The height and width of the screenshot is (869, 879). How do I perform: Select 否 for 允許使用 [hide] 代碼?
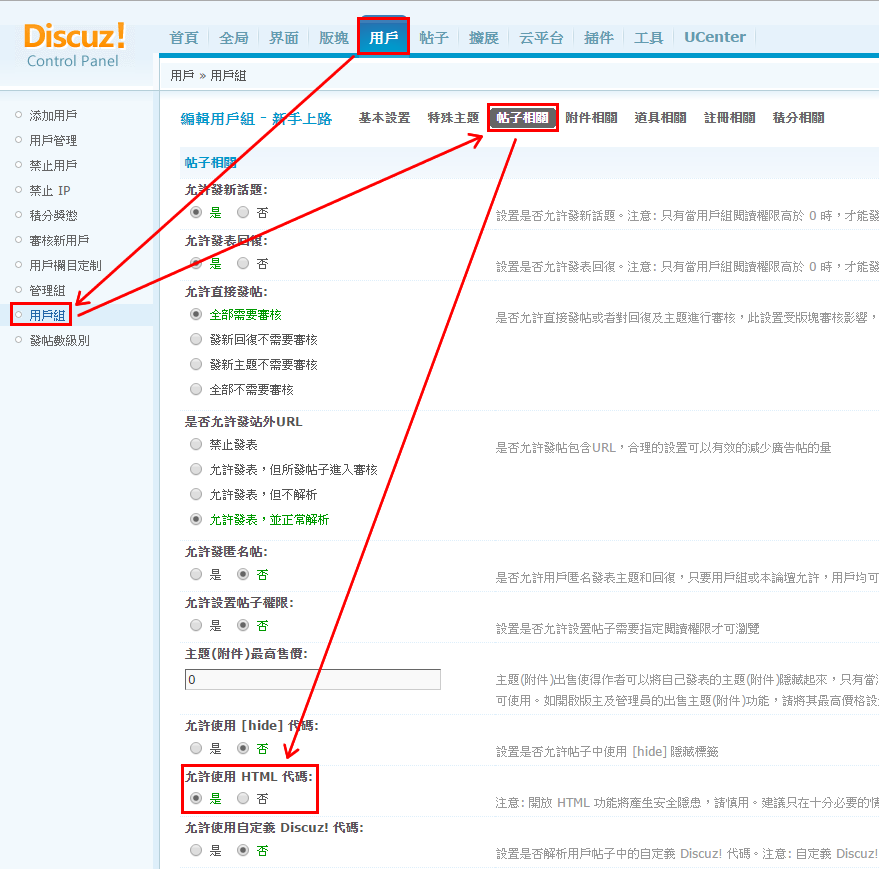[x=243, y=748]
